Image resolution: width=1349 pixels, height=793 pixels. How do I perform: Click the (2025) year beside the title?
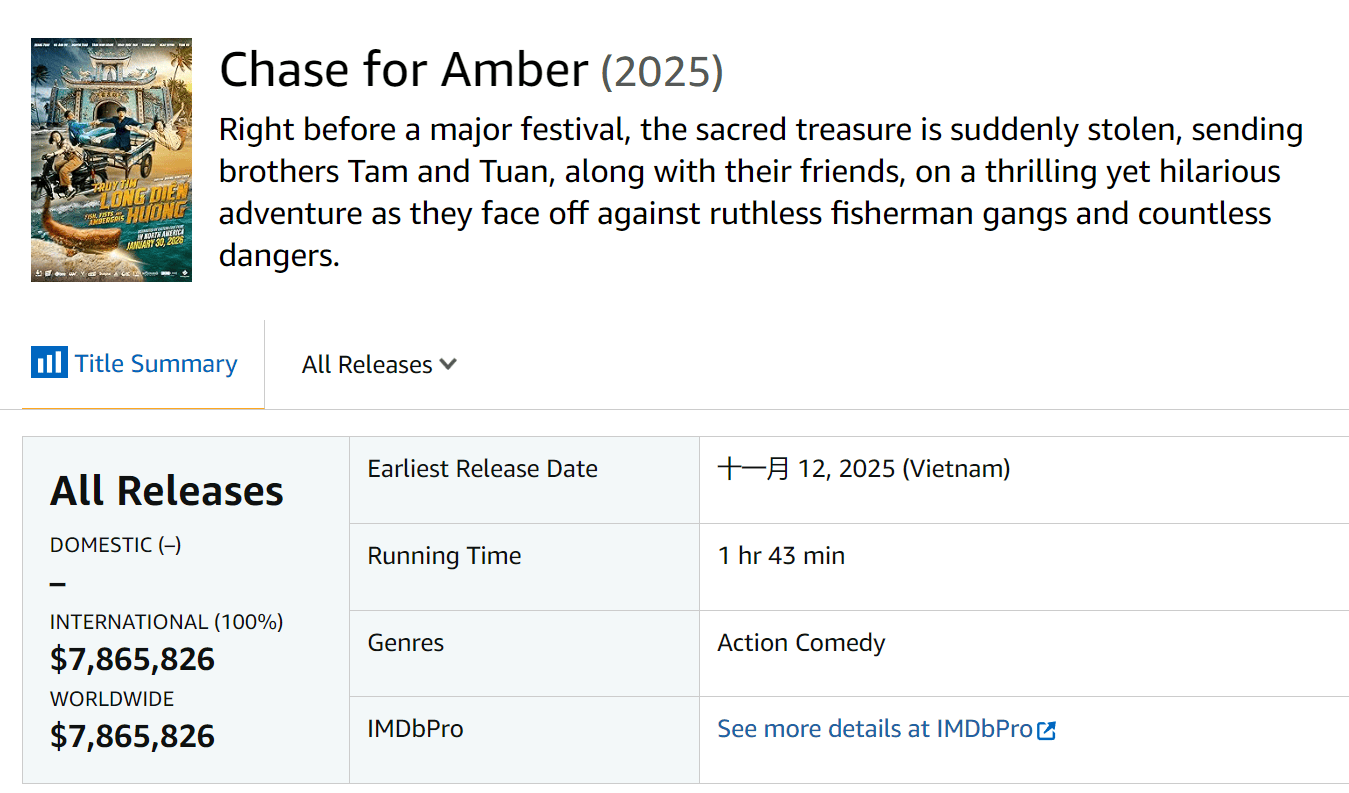[662, 72]
